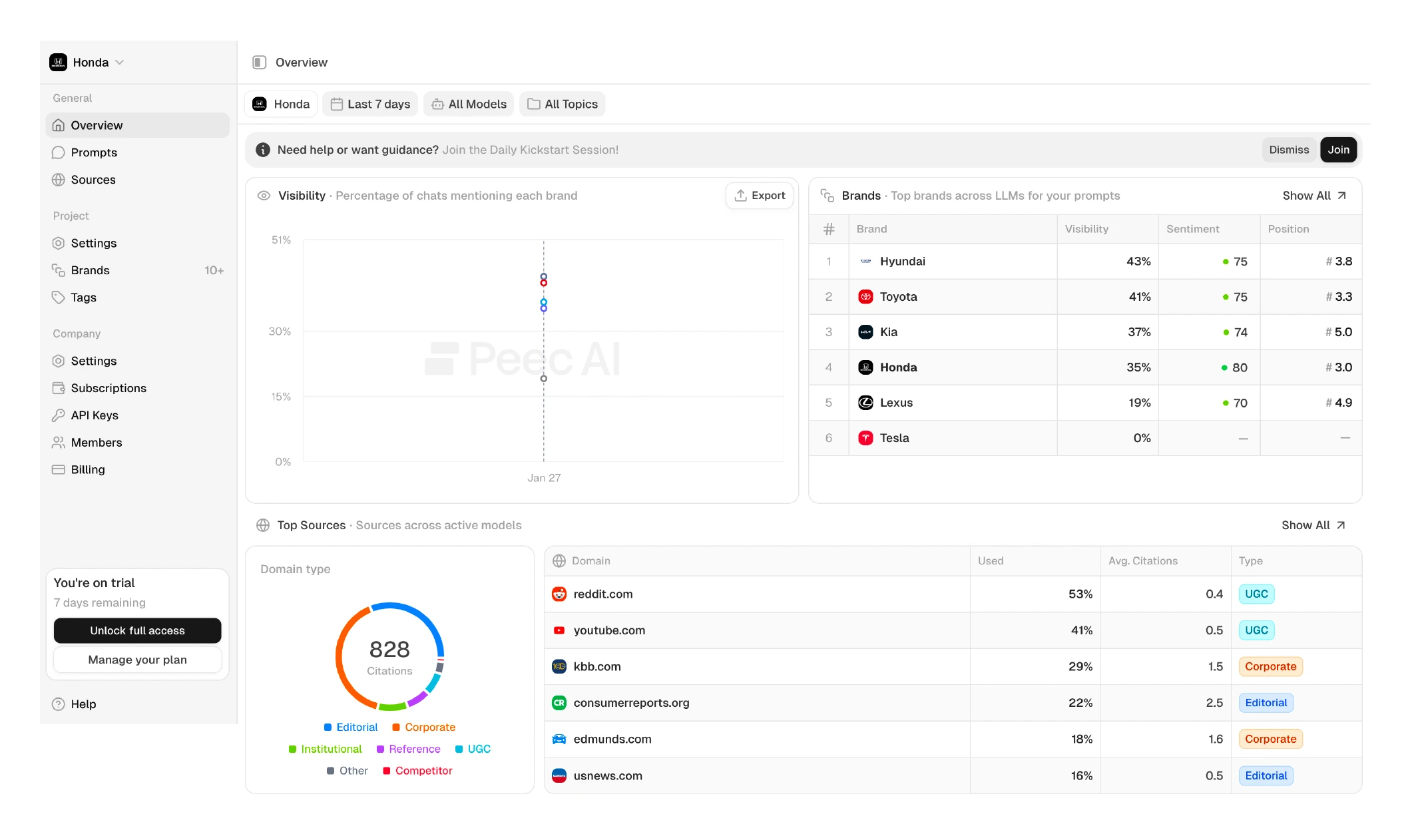Click the Sources globe icon in sidebar
The height and width of the screenshot is (840, 1410).
(59, 180)
